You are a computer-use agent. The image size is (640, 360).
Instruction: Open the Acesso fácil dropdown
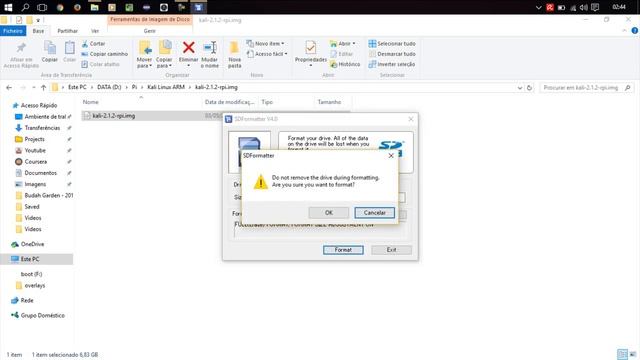[x=267, y=54]
